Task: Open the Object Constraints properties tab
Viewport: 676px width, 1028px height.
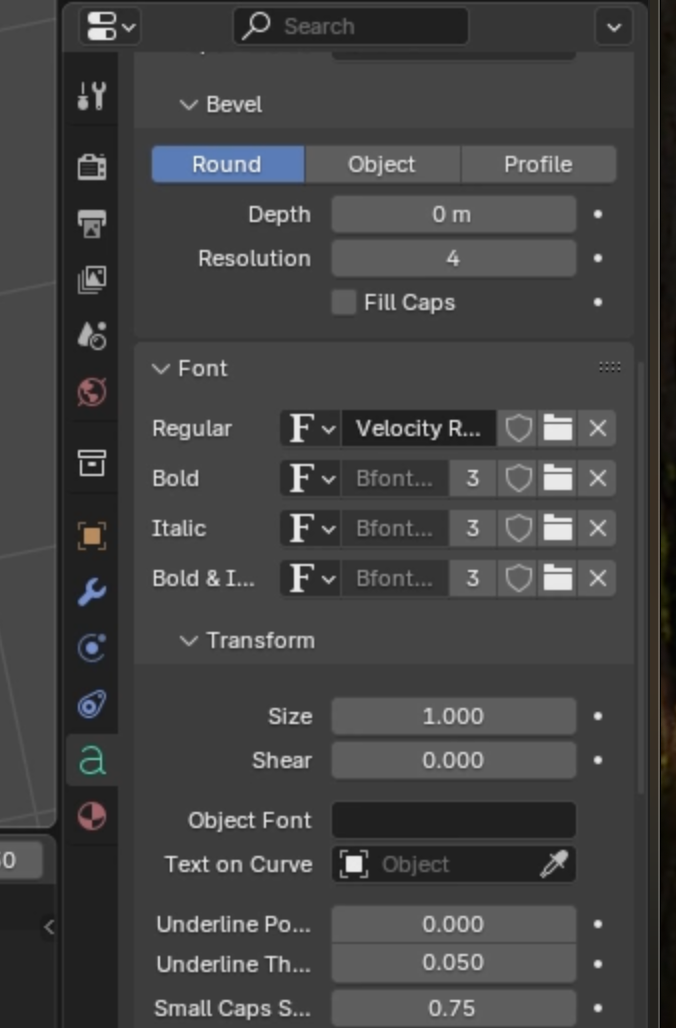Action: [x=92, y=705]
